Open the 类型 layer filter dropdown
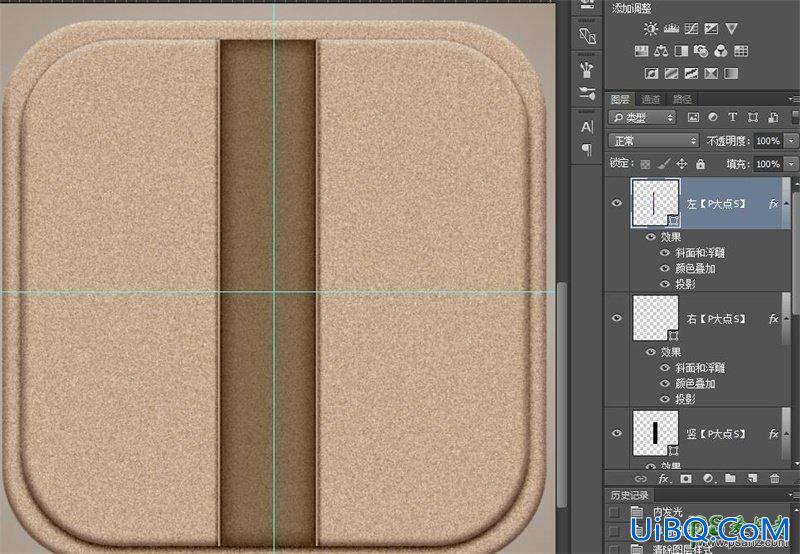 coord(642,118)
